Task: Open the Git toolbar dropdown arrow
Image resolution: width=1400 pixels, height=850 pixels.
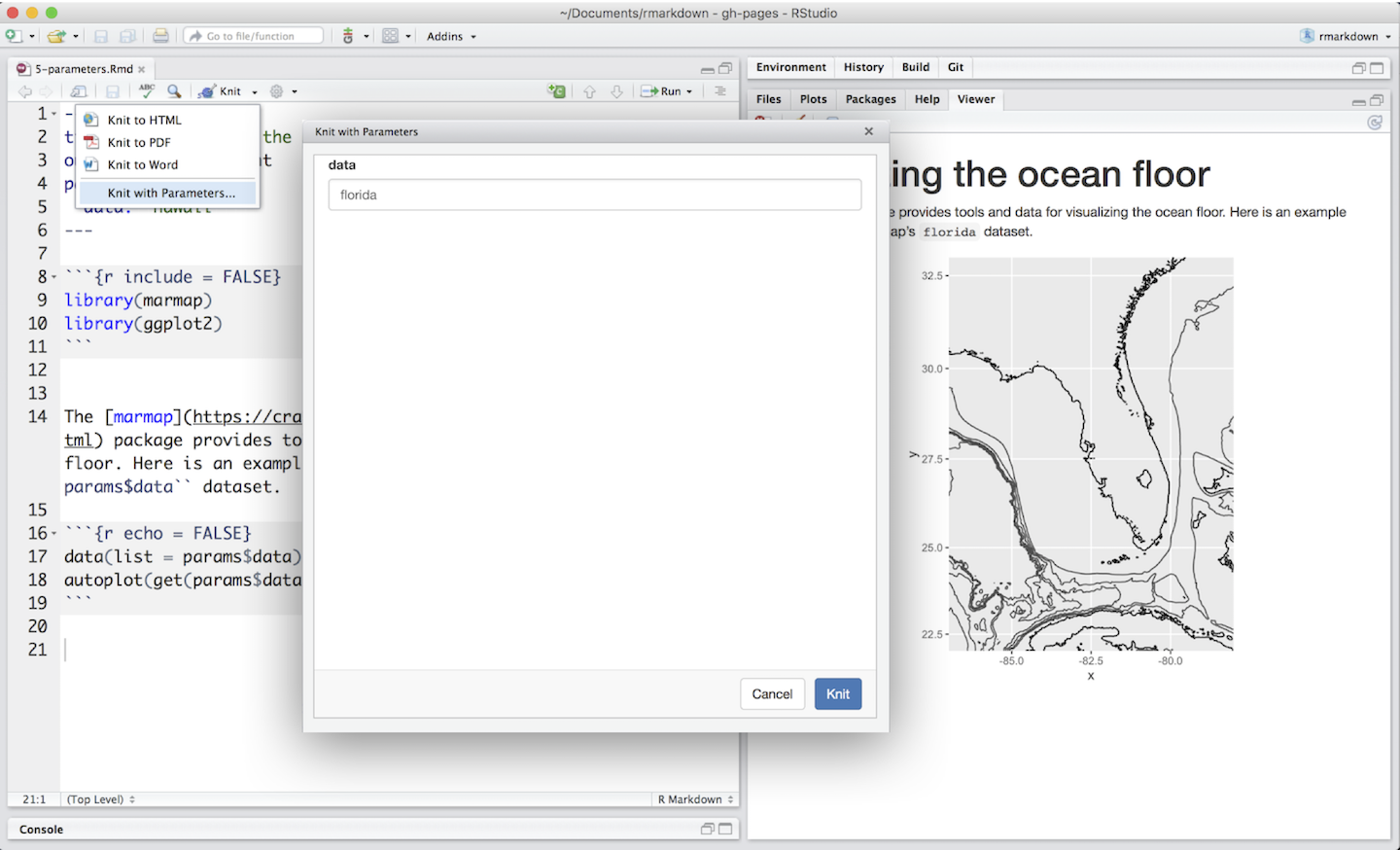Action: tap(367, 37)
